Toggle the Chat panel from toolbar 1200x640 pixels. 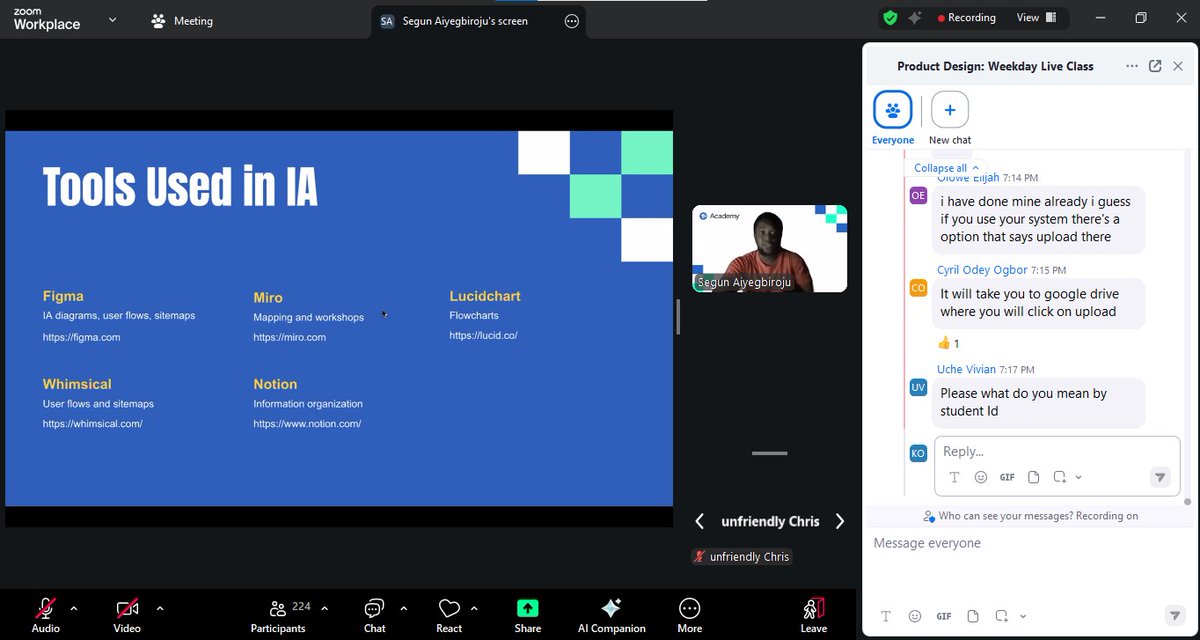[x=374, y=614]
